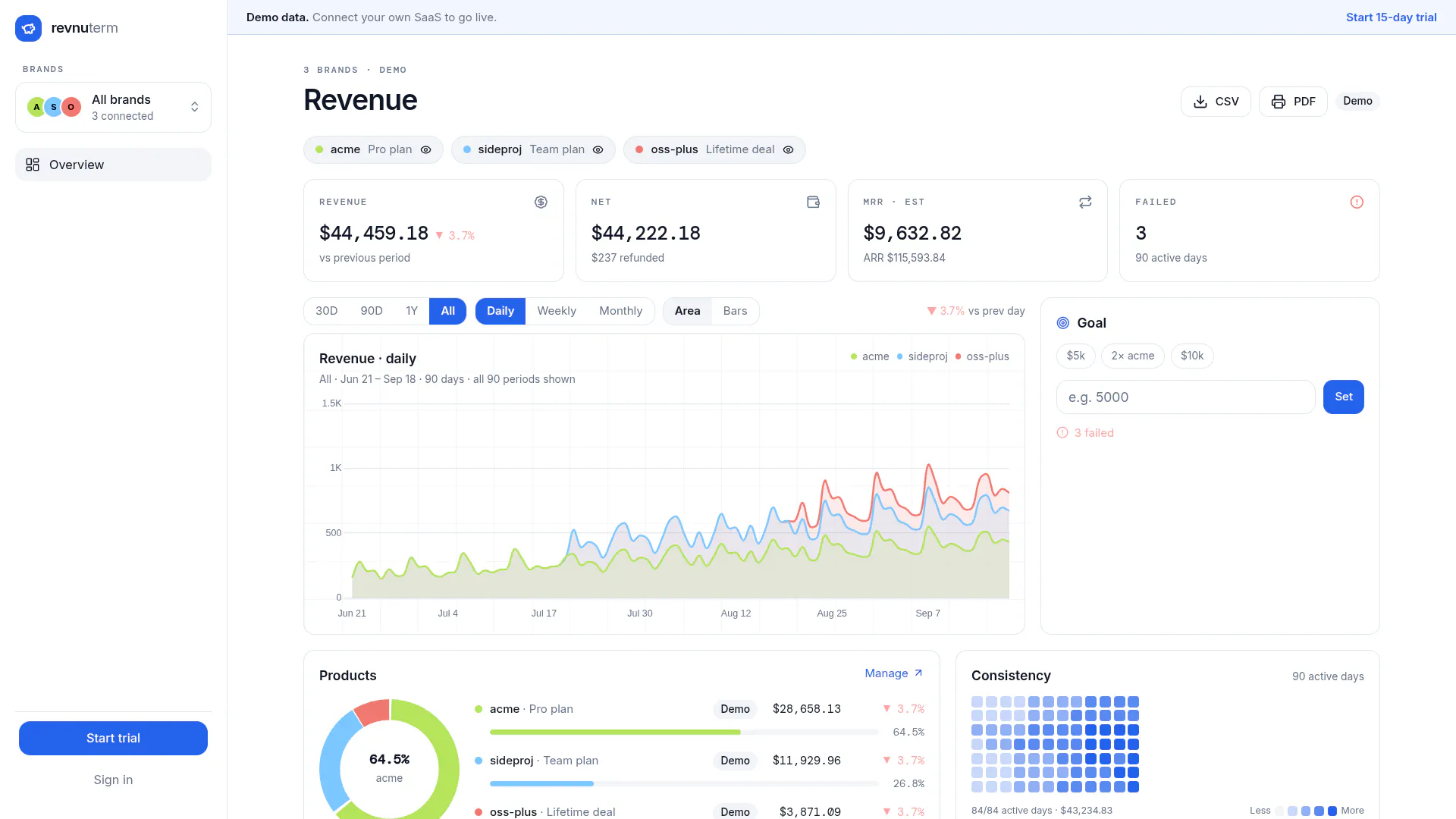Image resolution: width=1456 pixels, height=819 pixels.
Task: Open Overview in the sidebar
Action: (x=113, y=165)
